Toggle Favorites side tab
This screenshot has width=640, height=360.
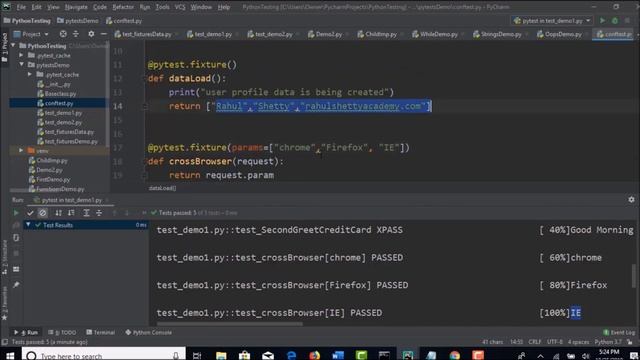pyautogui.click(x=4, y=303)
